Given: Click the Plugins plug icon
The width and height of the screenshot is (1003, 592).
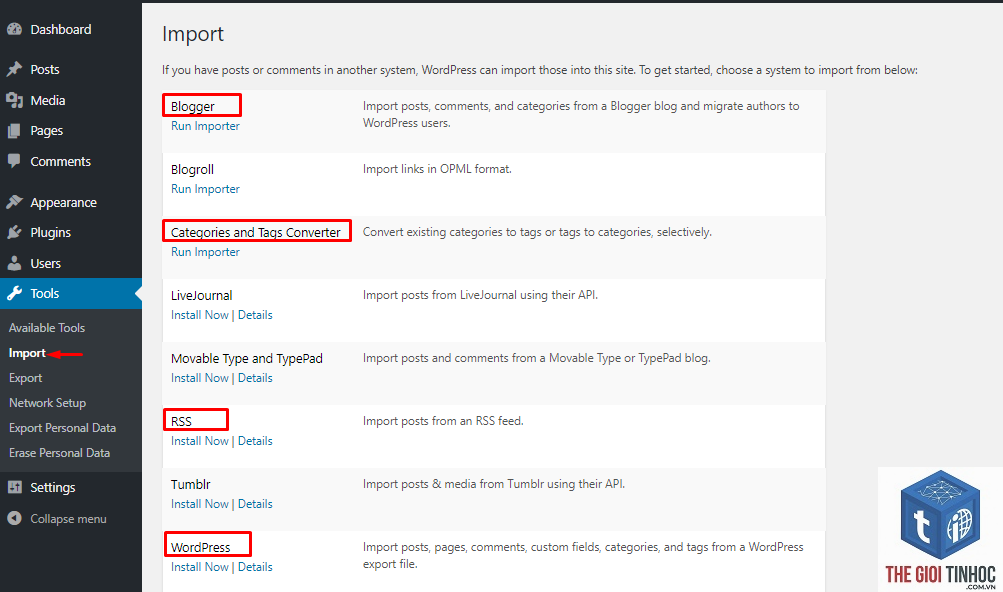Looking at the screenshot, I should (x=14, y=232).
